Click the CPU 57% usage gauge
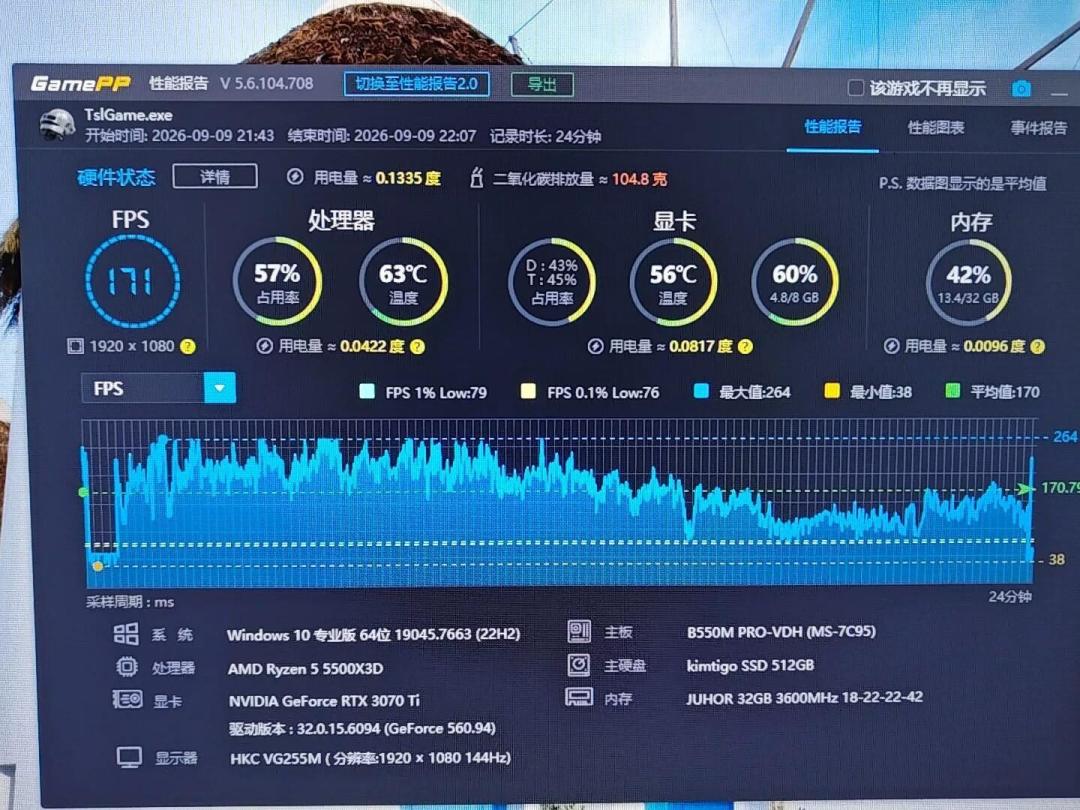1080x810 pixels. (x=277, y=281)
